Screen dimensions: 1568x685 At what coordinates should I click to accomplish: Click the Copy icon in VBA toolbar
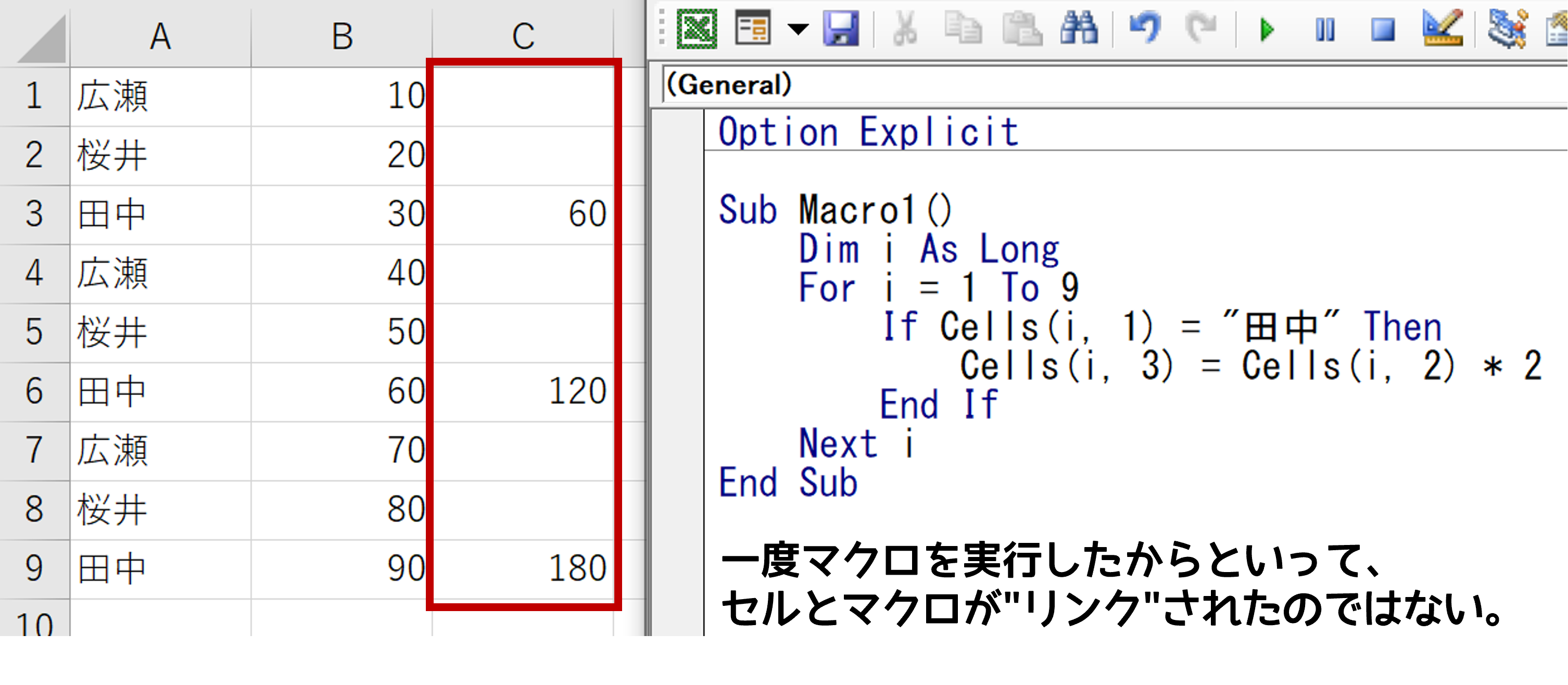[963, 29]
